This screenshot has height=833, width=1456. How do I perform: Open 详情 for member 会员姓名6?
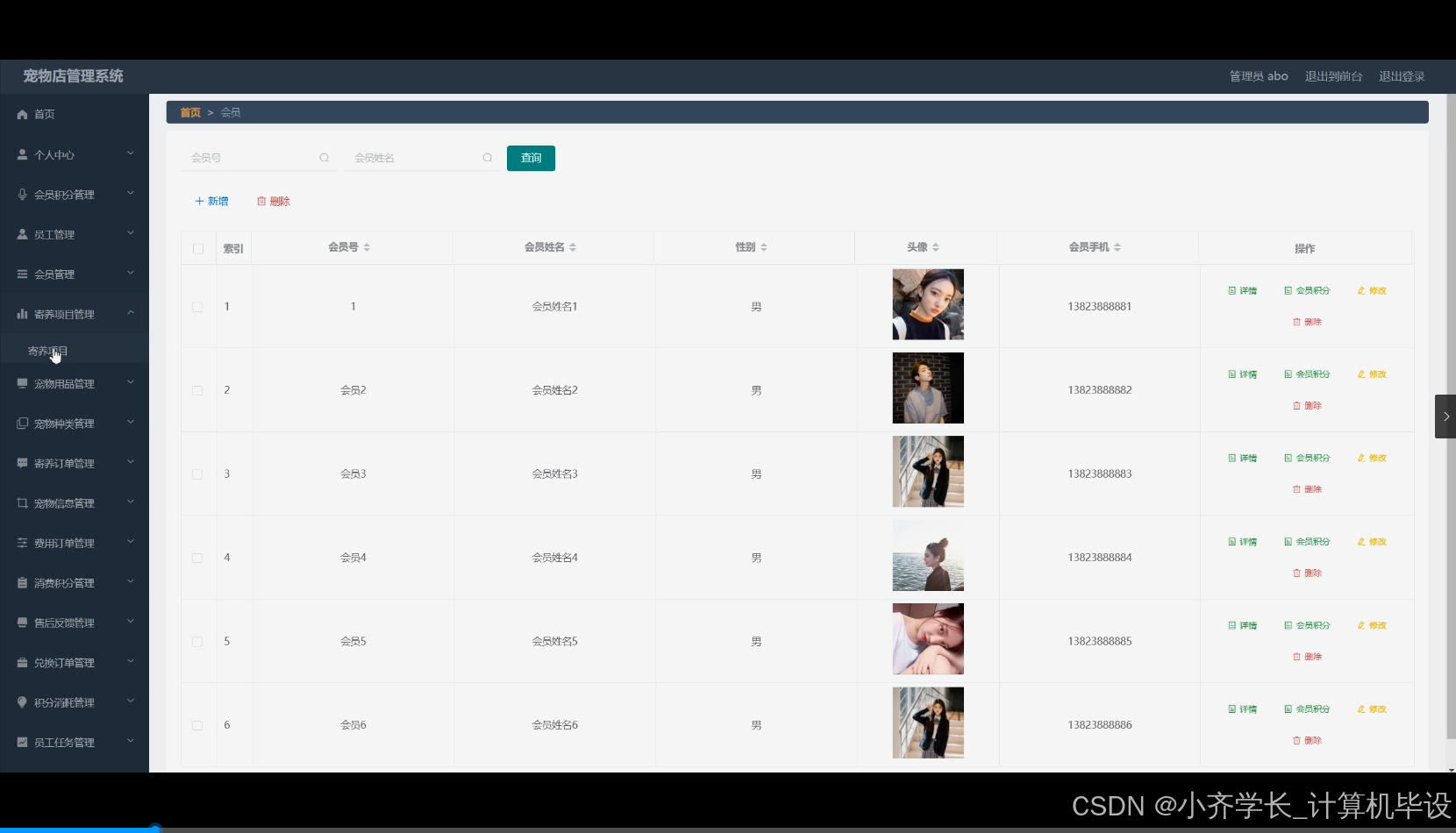[1243, 709]
